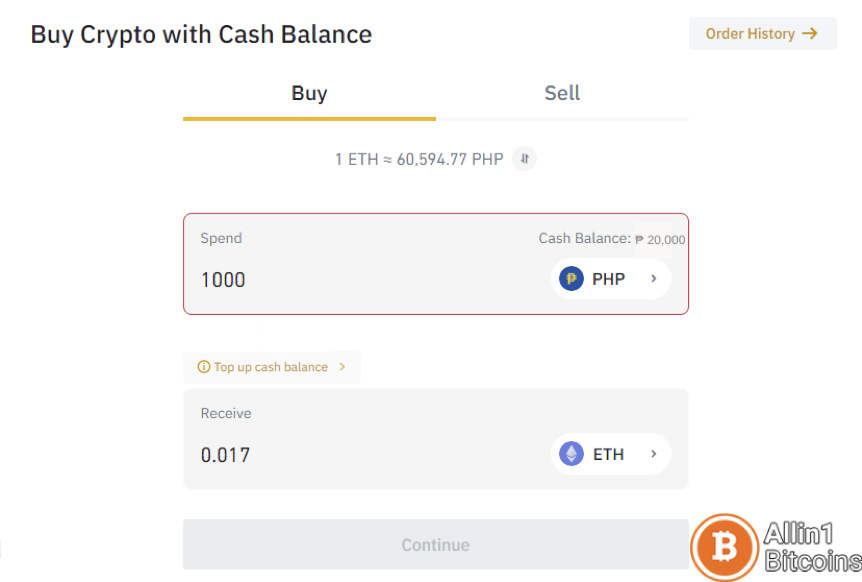Click the info icon beside Top up
Screen dimensions: 862x582
coord(203,367)
